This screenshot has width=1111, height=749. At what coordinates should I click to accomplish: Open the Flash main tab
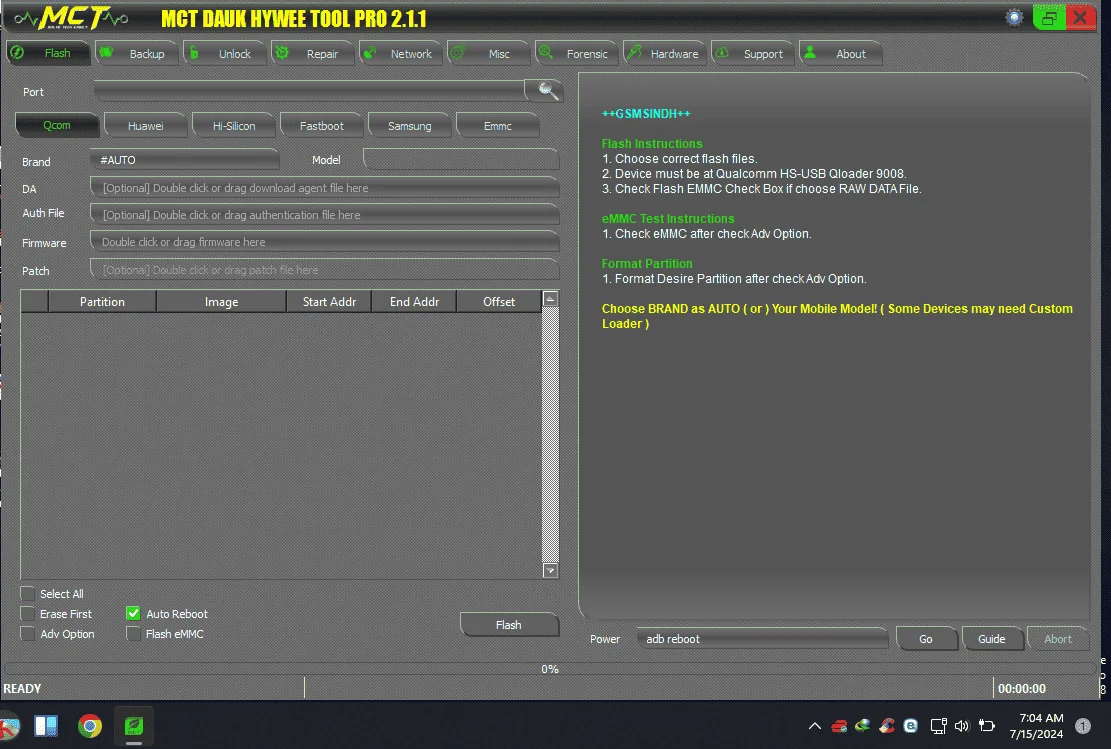(x=48, y=53)
